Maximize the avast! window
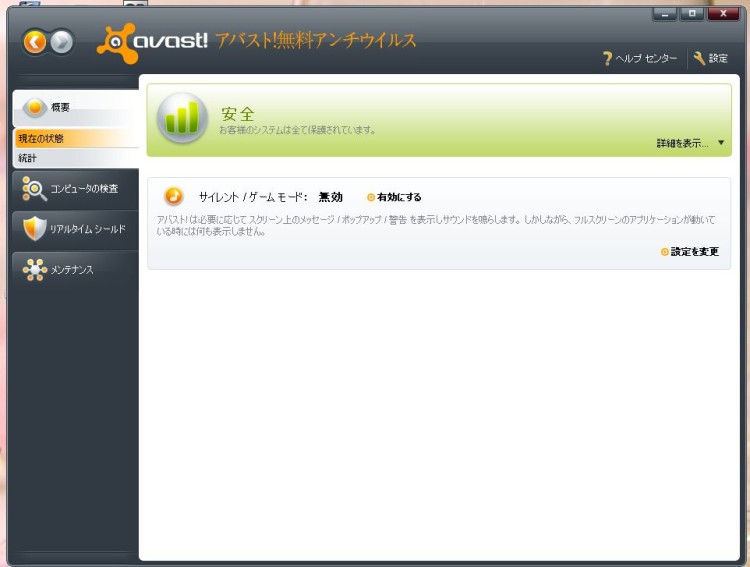 692,14
